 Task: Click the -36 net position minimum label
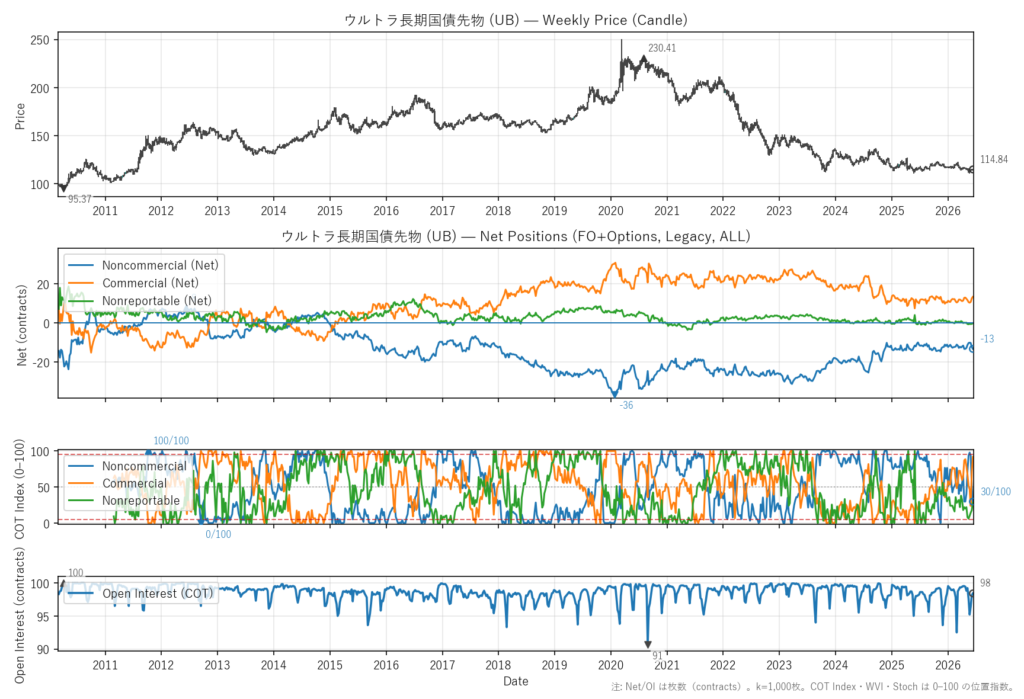[x=626, y=406]
